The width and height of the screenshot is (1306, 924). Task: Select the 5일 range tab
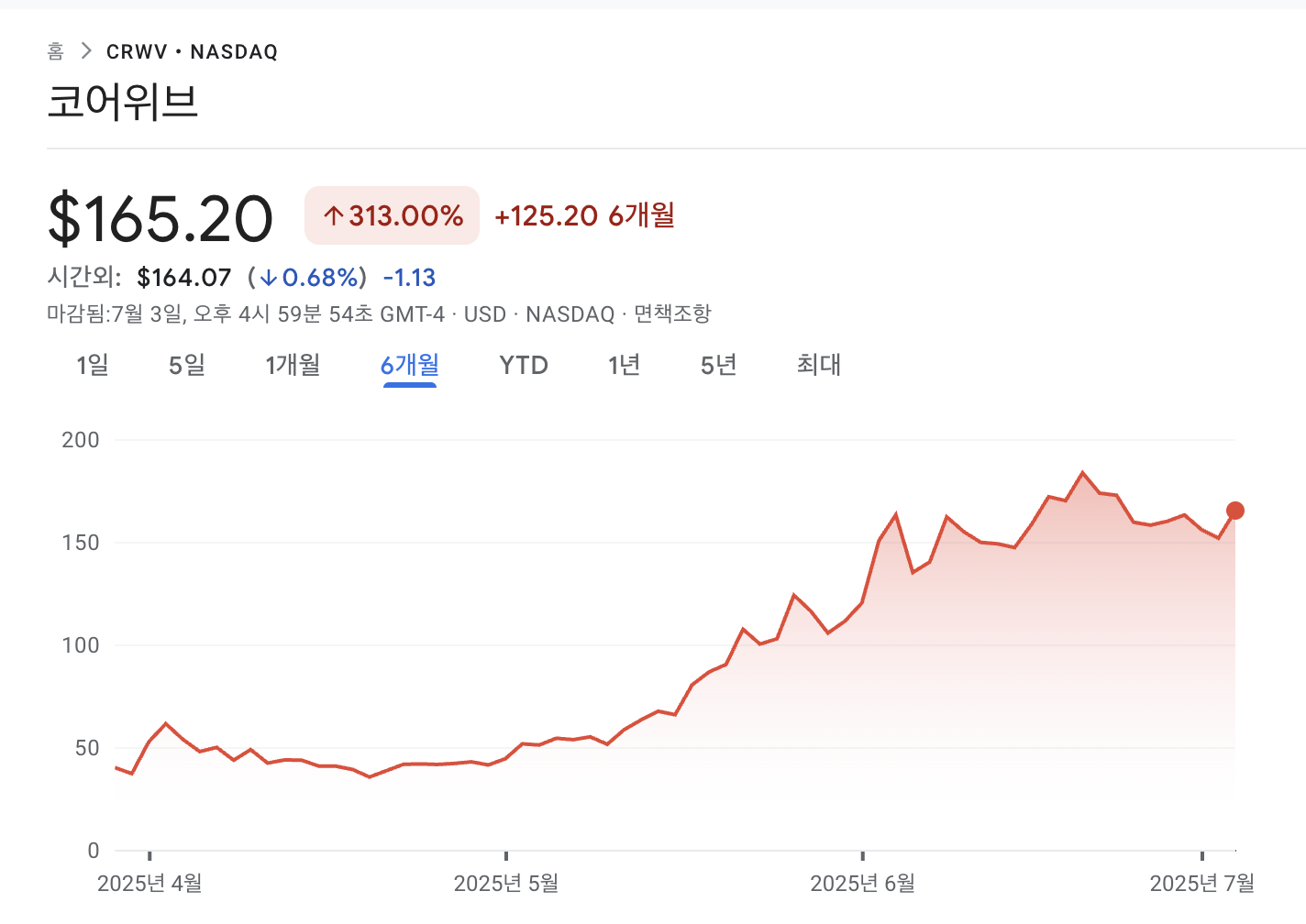[x=187, y=365]
